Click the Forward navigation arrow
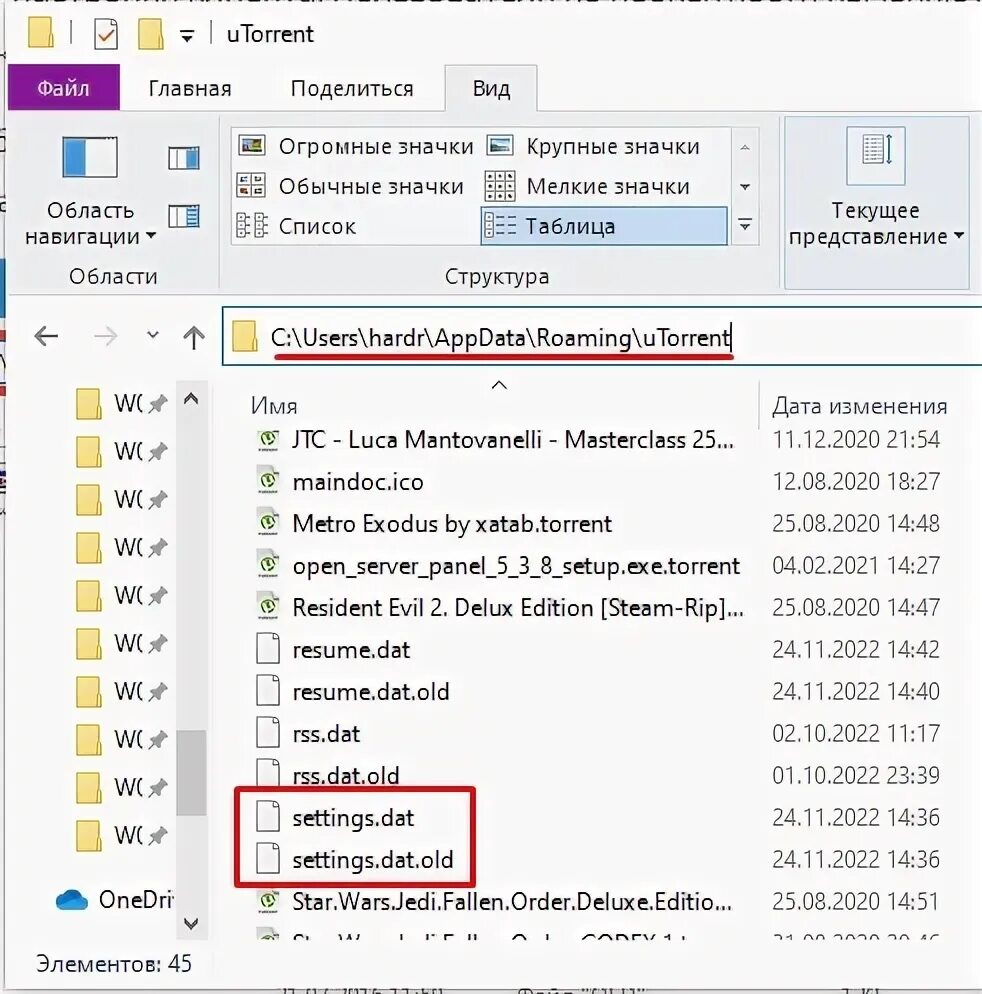The width and height of the screenshot is (982, 994). pos(105,336)
